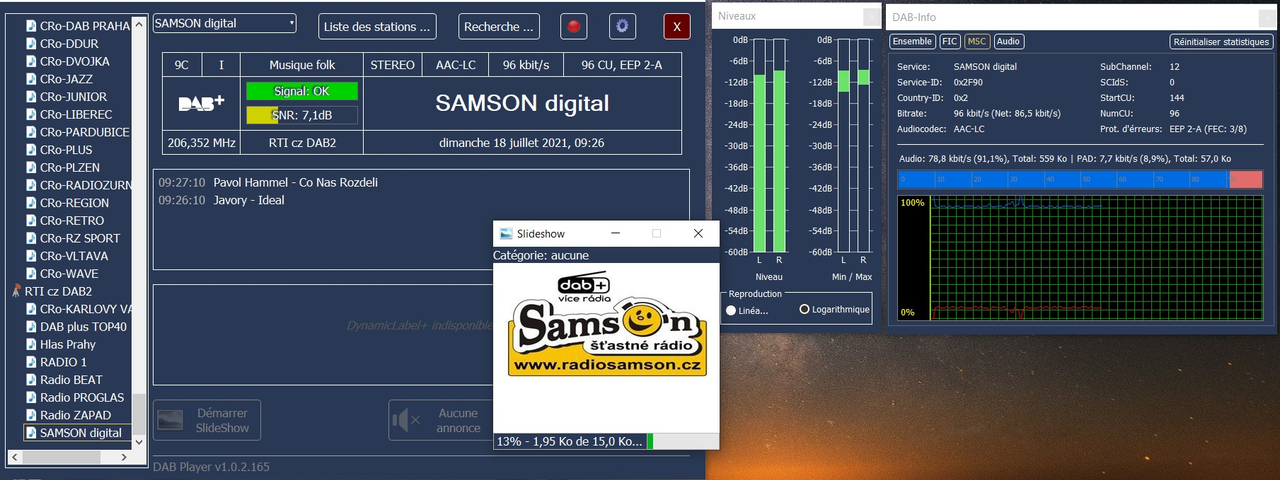Click the yellow SNR: 7,1dB indicator bar
The image size is (1280, 480).
pyautogui.click(x=302, y=115)
